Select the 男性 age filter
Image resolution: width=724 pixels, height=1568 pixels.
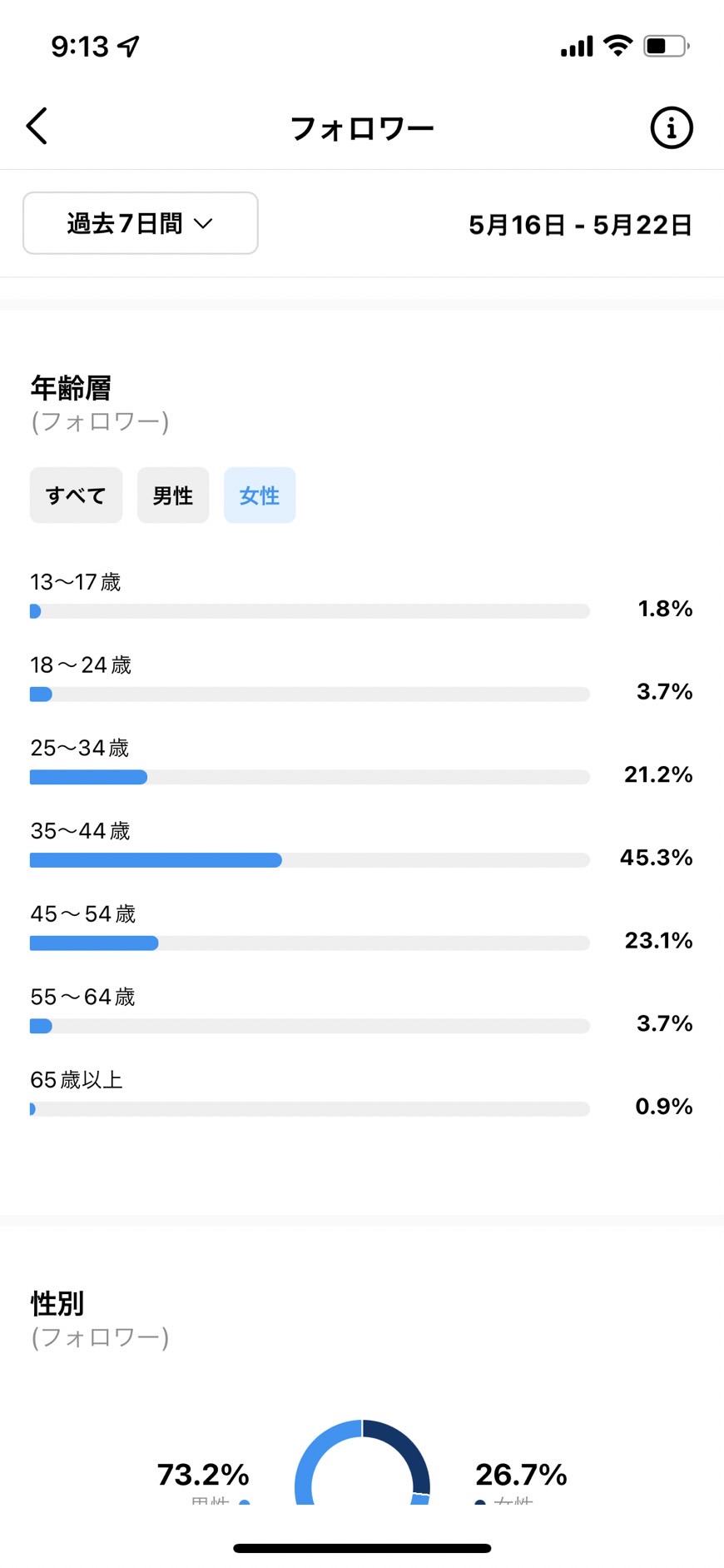[x=173, y=495]
